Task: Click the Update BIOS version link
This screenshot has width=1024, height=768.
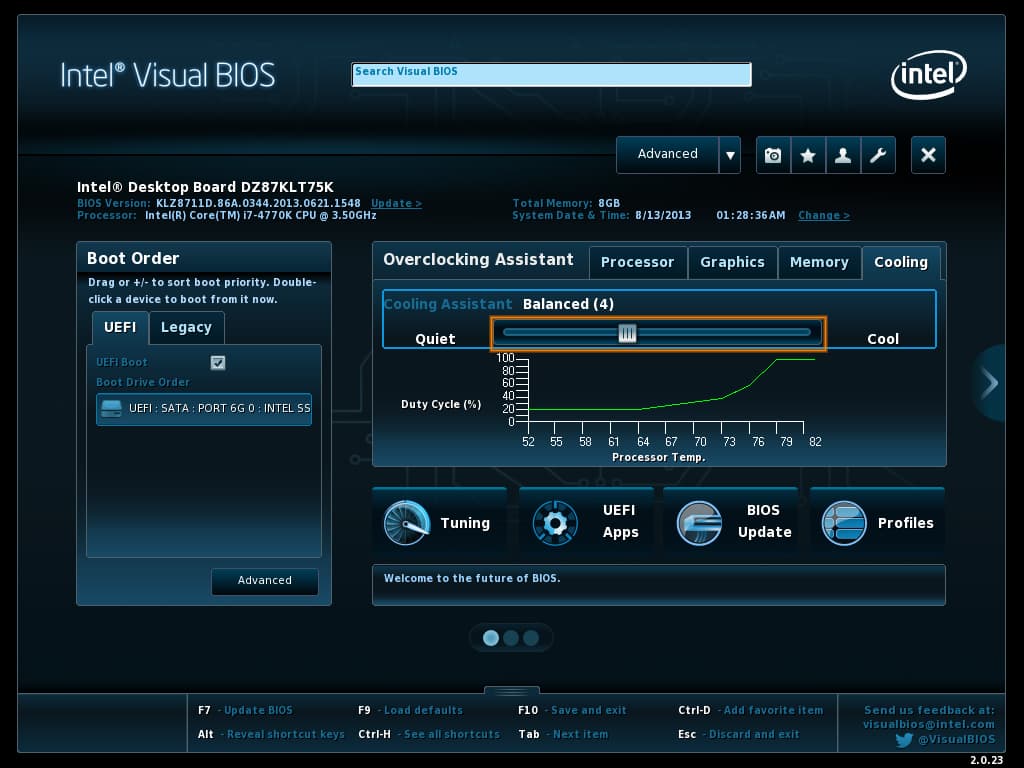Action: coord(396,204)
